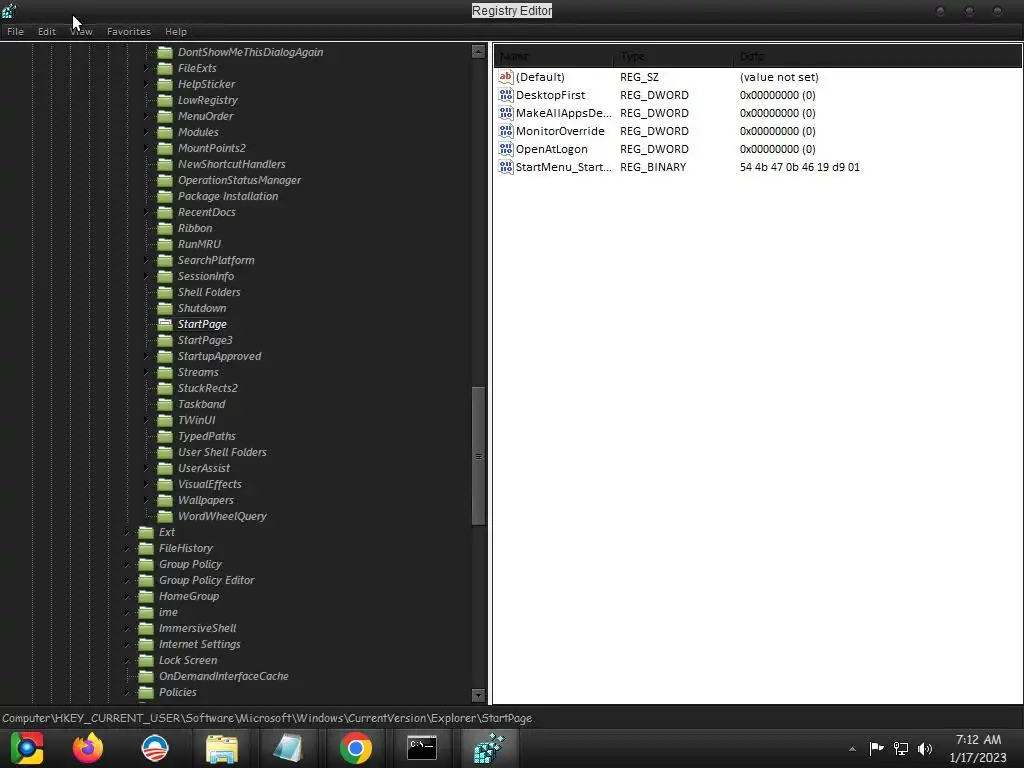Image resolution: width=1024 pixels, height=768 pixels.
Task: Click the REG_BINARY type cell
Action: (652, 167)
